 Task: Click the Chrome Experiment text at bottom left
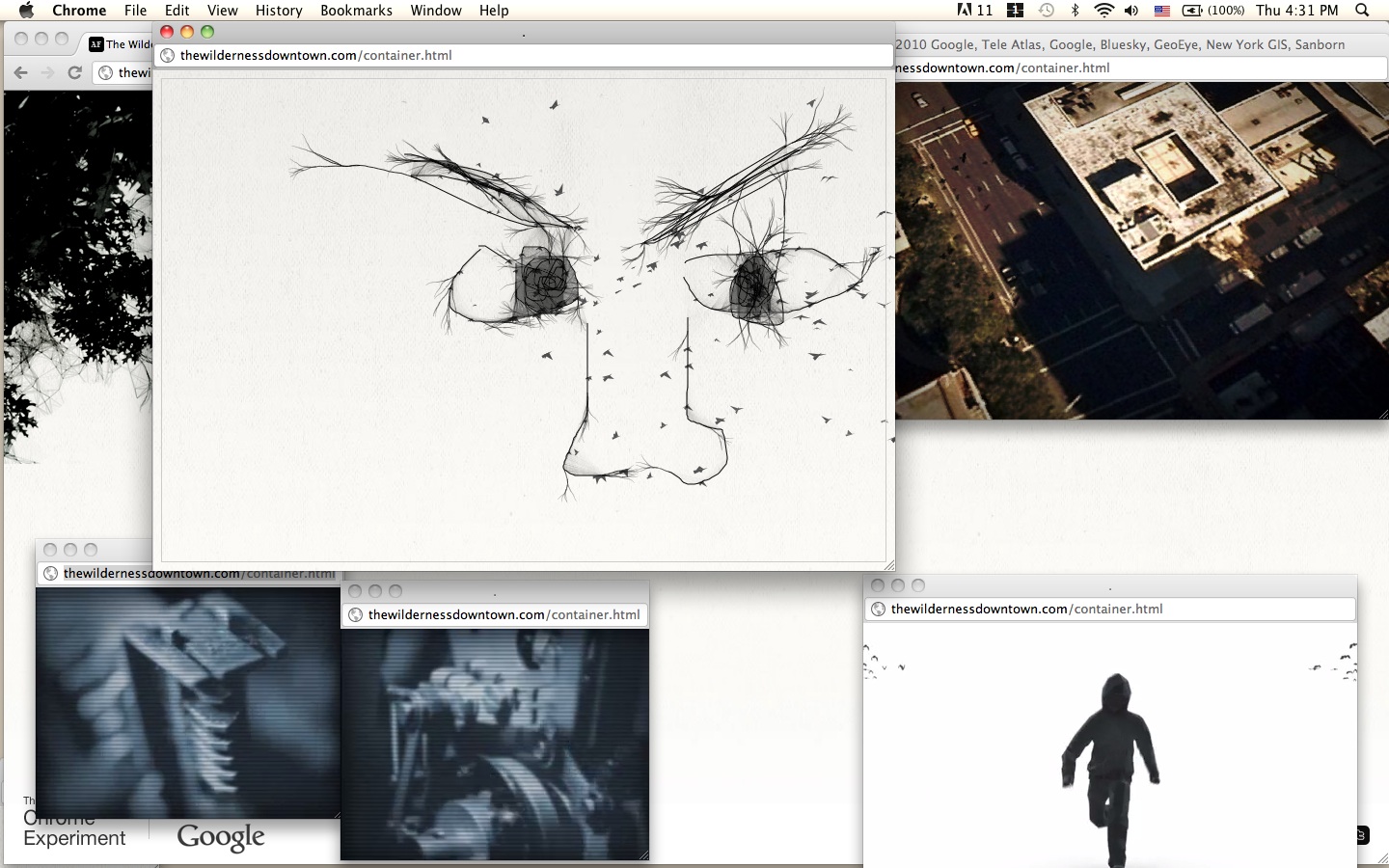pyautogui.click(x=74, y=828)
